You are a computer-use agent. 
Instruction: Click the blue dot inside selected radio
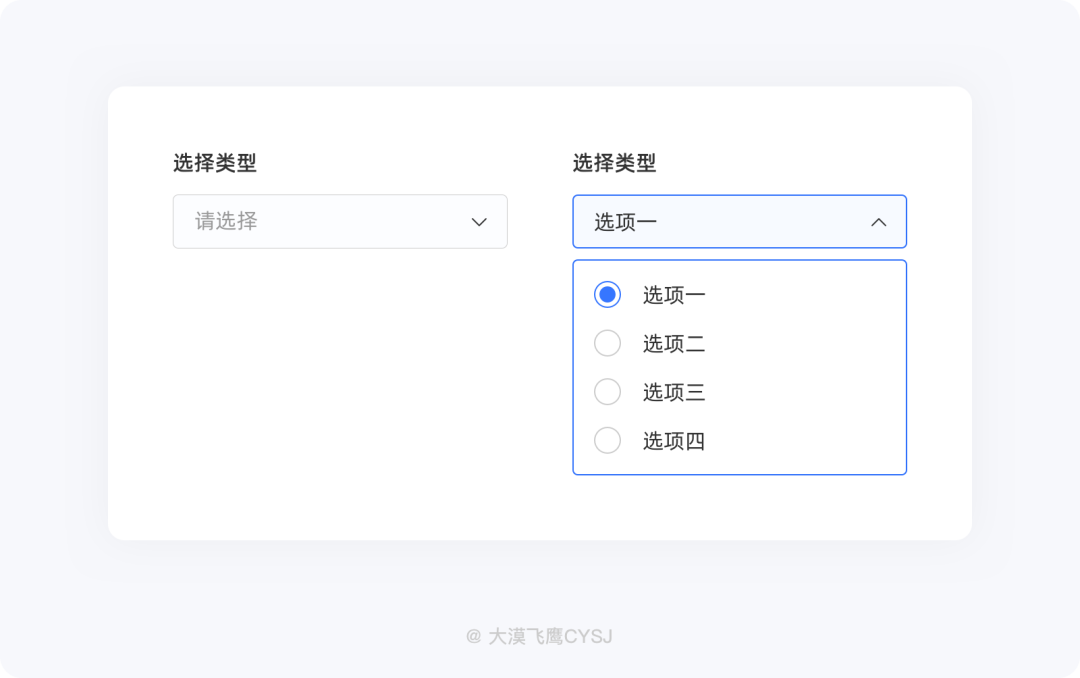pyautogui.click(x=607, y=294)
